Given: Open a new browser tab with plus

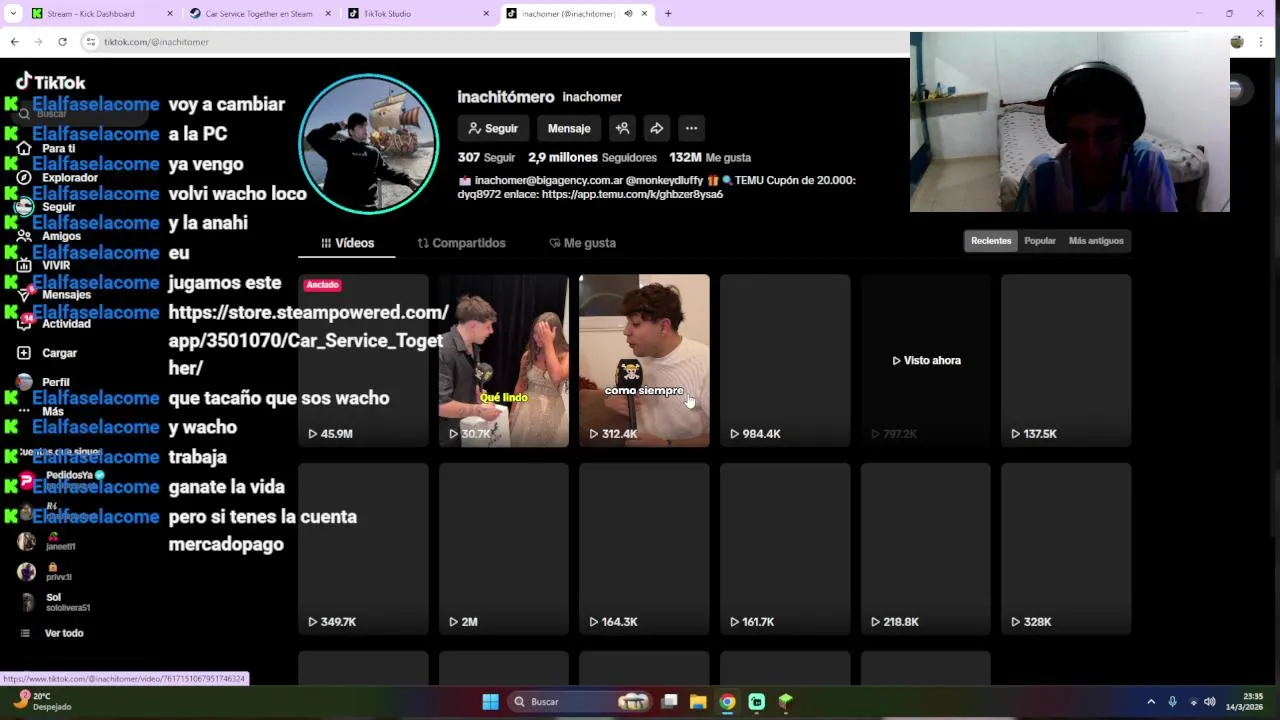Looking at the screenshot, I should click(668, 14).
